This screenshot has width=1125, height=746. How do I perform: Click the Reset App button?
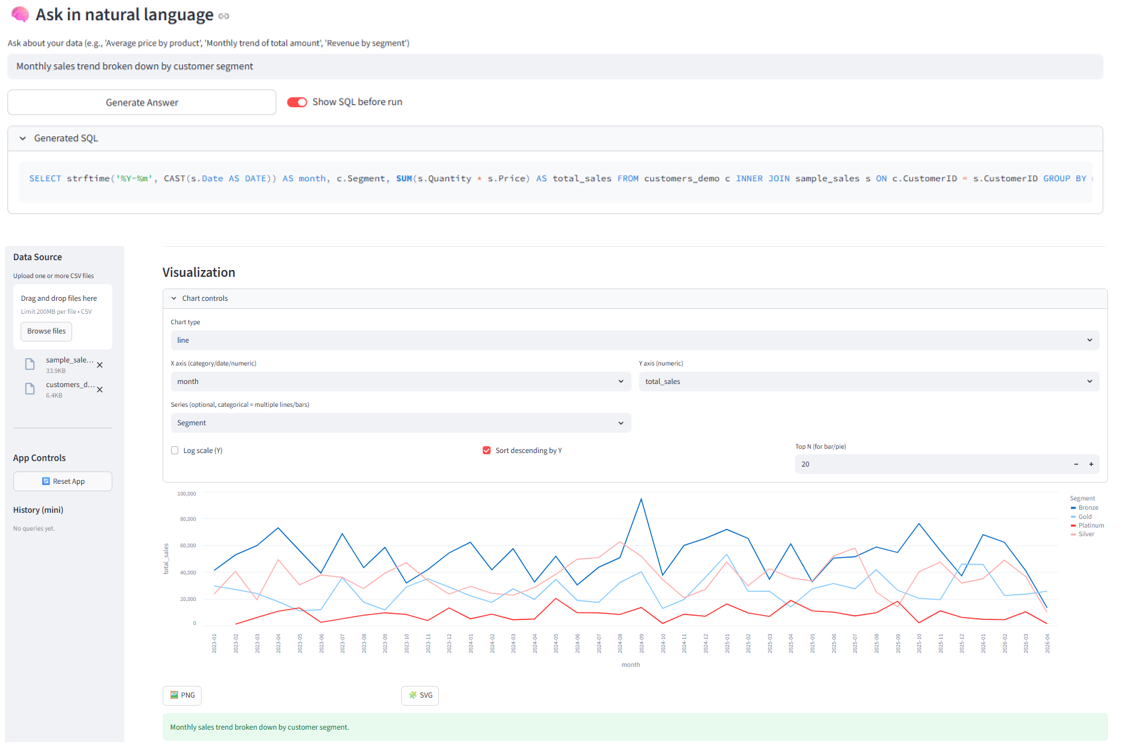coord(63,481)
